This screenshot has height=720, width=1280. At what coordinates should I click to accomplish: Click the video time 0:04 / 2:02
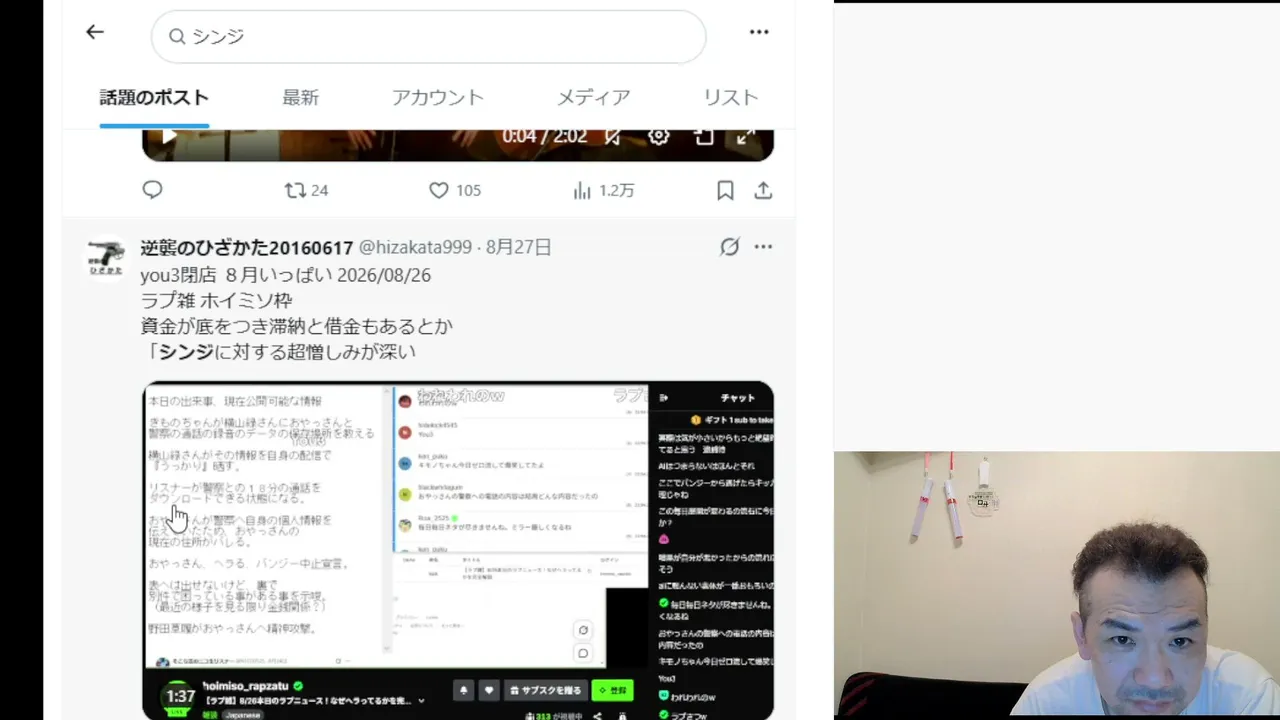click(544, 136)
